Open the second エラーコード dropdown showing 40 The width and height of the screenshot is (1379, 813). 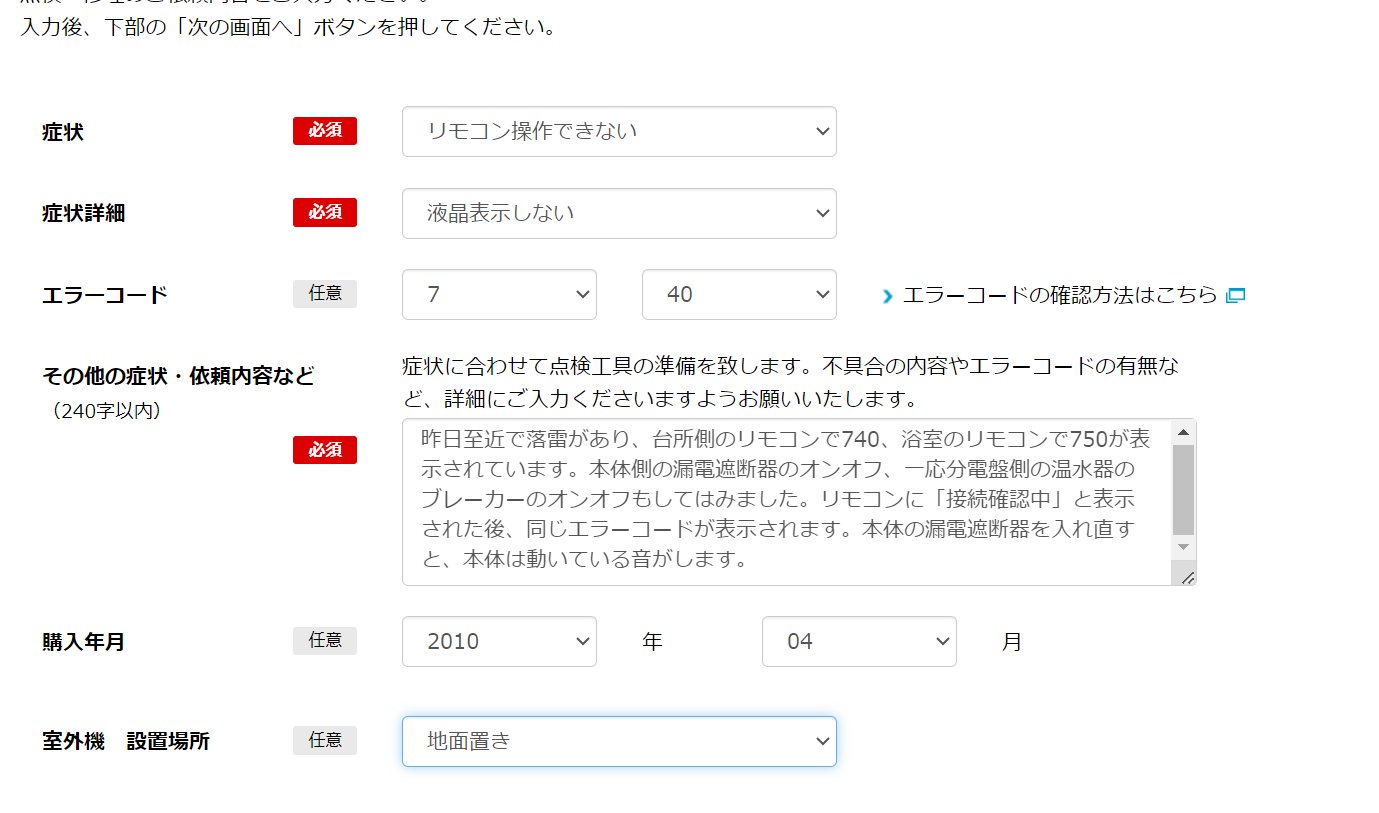click(x=738, y=295)
